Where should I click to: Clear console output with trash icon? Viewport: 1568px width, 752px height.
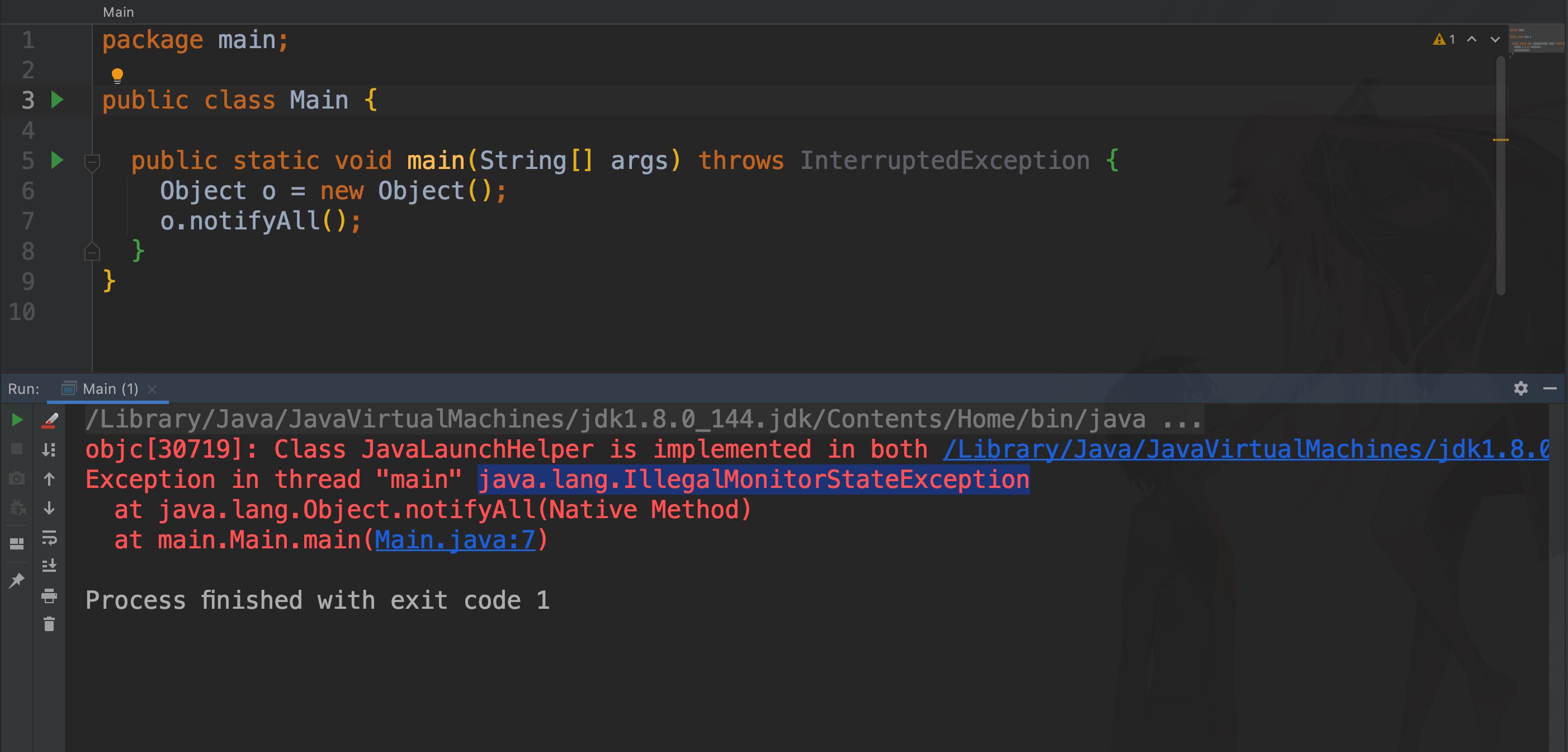pos(49,624)
